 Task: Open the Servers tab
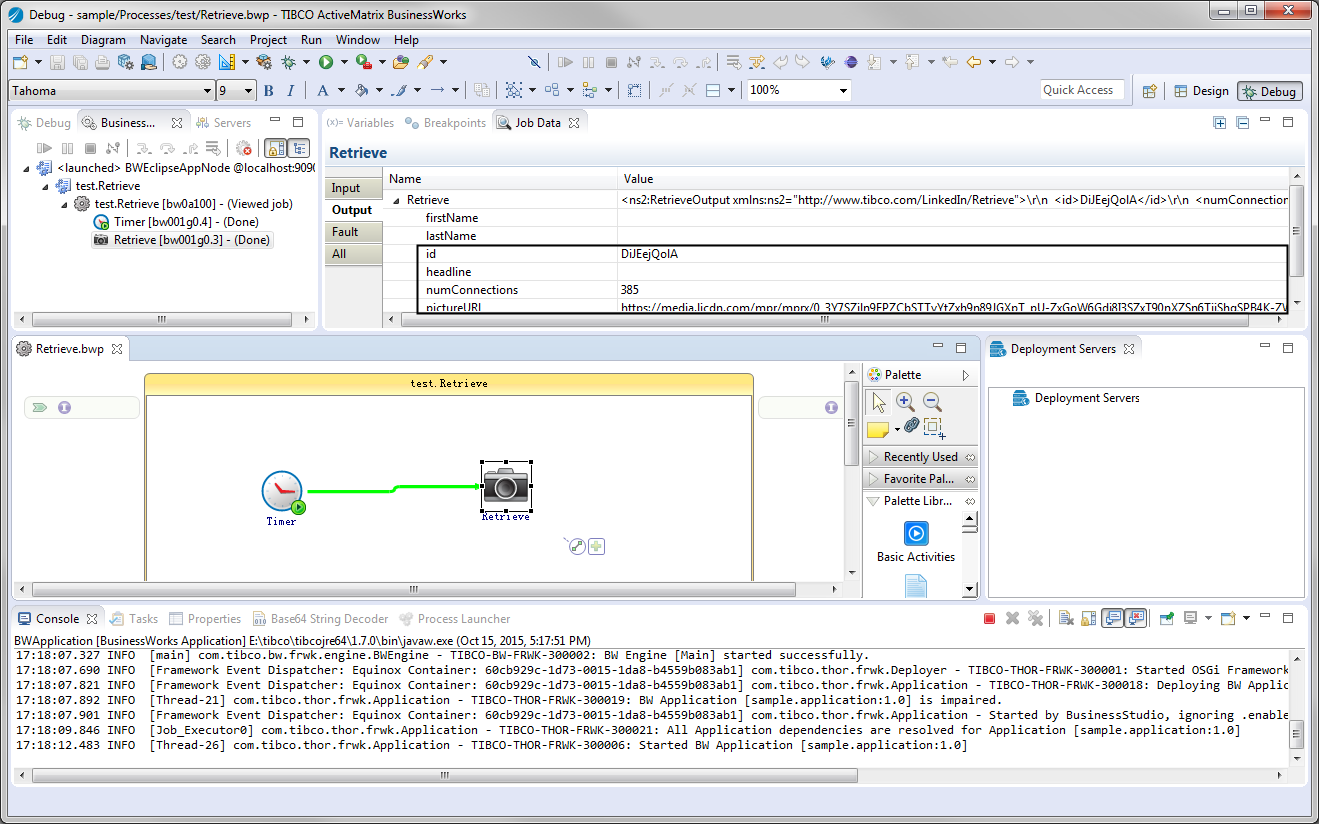(223, 123)
